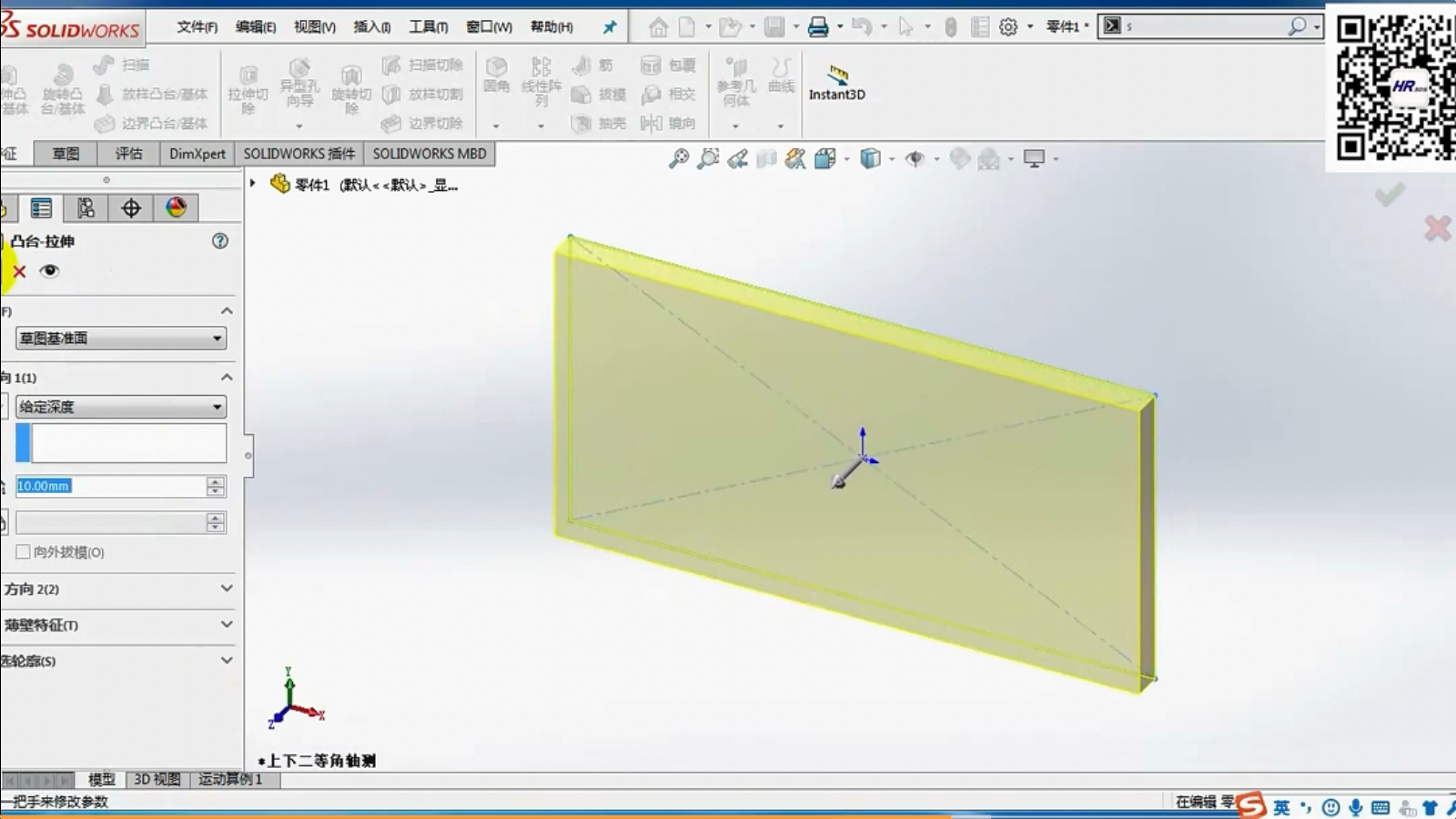This screenshot has width=1456, height=819.
Task: Open the Tools menu
Action: (428, 27)
